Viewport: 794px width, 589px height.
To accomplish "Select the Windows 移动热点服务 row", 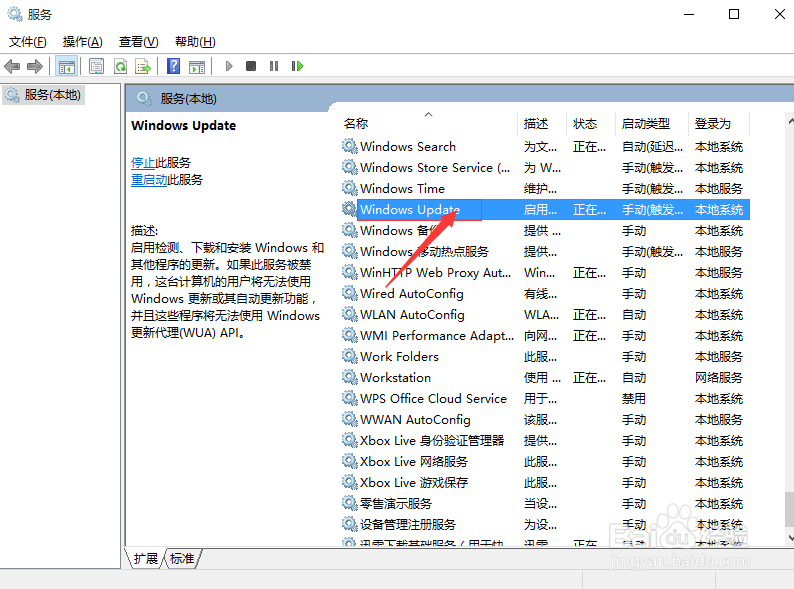I will pos(545,252).
